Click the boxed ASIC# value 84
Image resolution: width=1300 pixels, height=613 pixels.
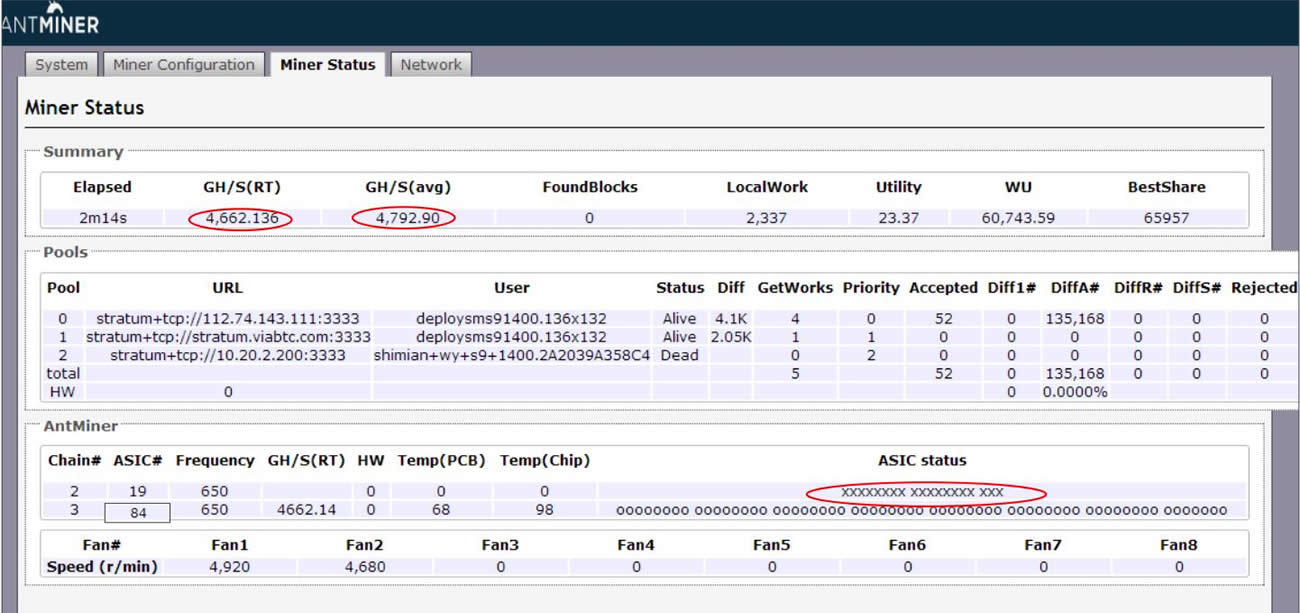tap(137, 513)
